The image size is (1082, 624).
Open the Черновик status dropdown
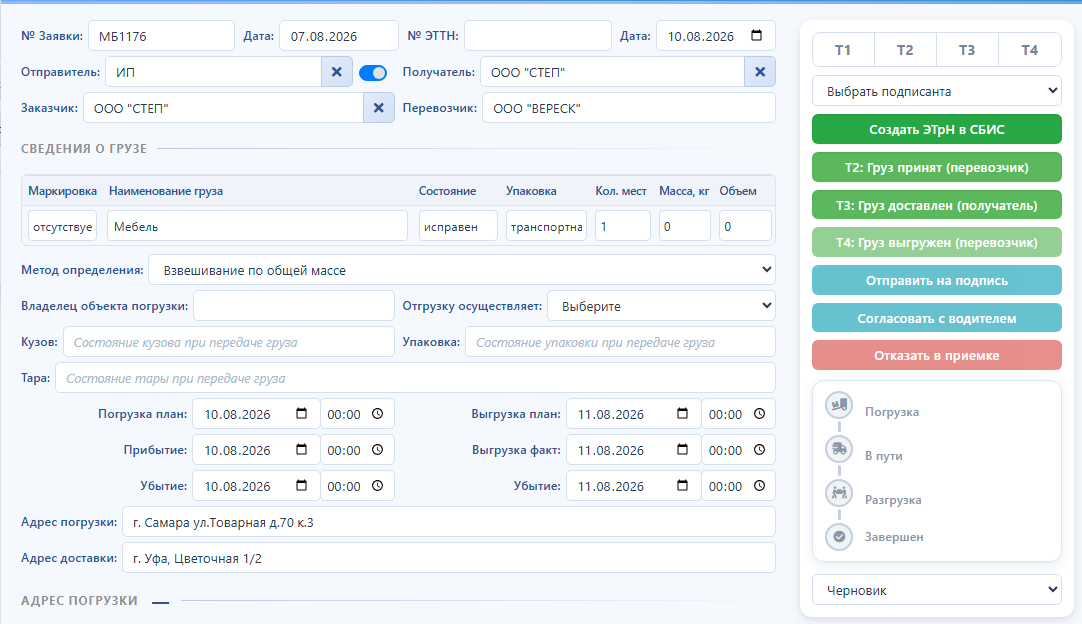(936, 589)
